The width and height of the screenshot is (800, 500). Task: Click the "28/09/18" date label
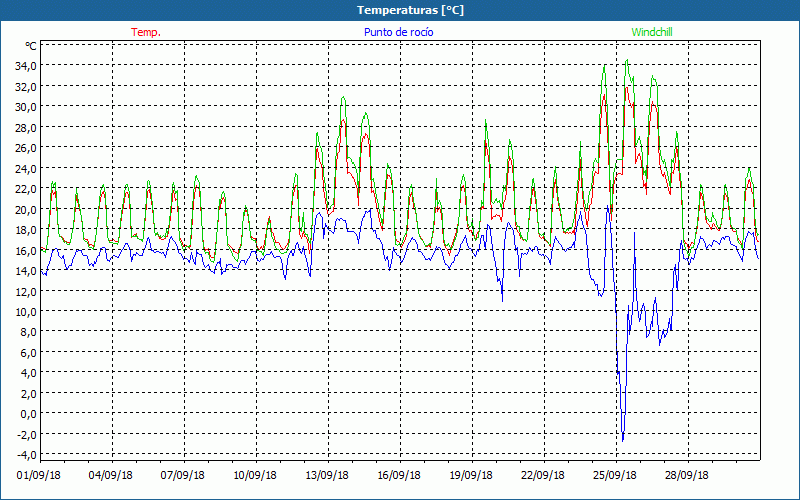coord(687,475)
